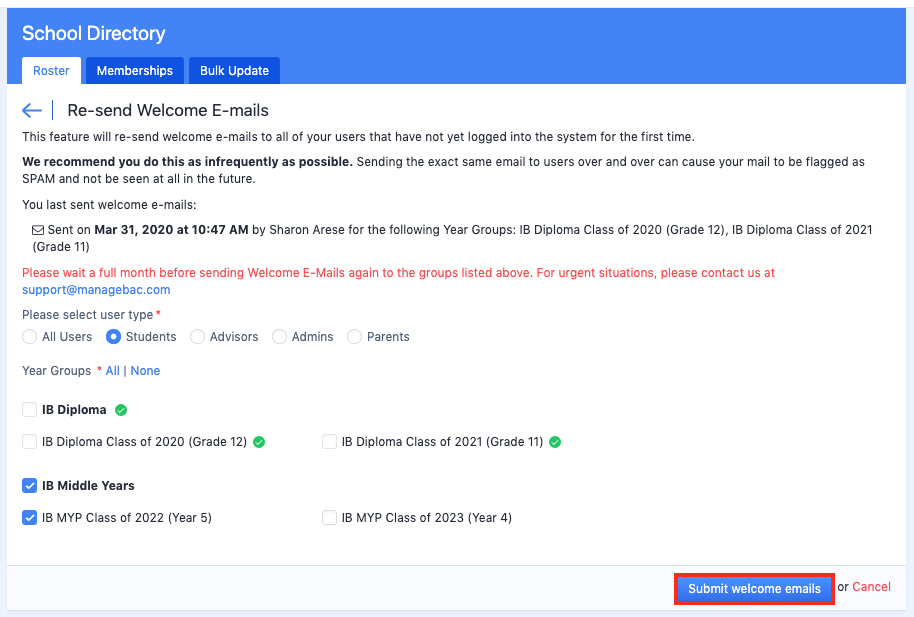Screen dimensions: 914x617
Task: Click the back arrow icon
Action: pyautogui.click(x=32, y=111)
